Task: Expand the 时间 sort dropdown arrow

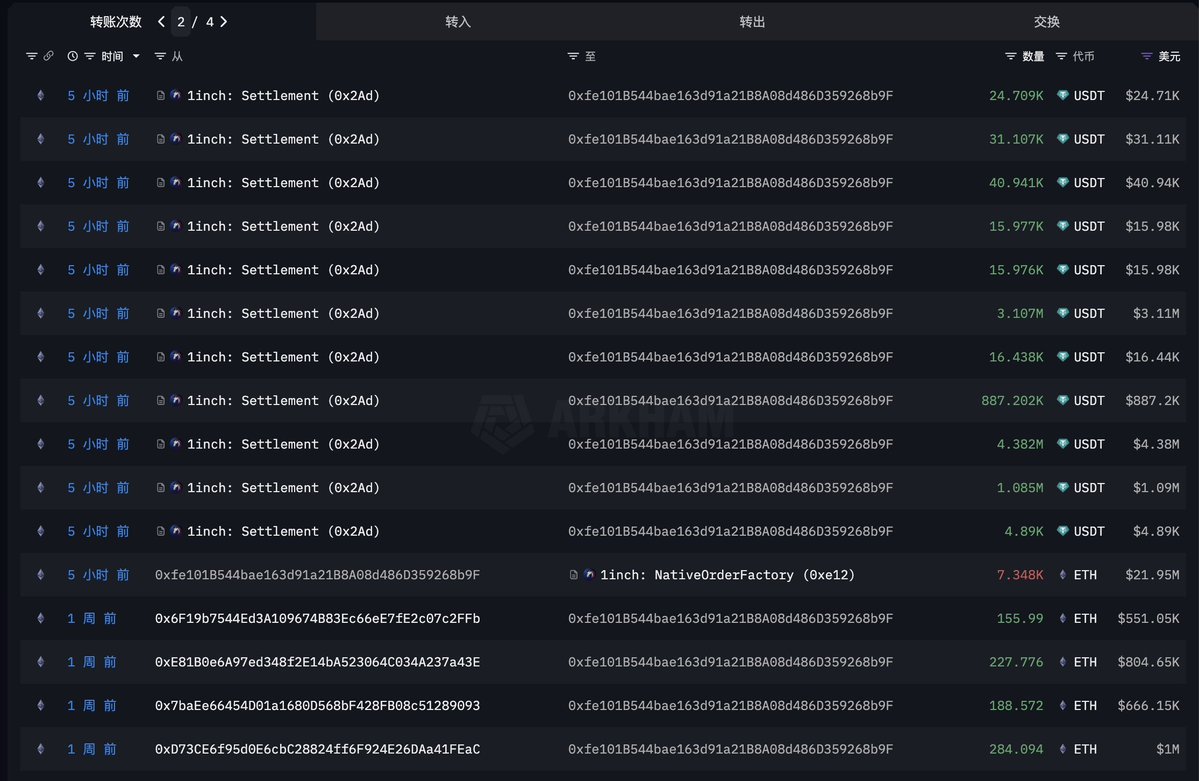Action: pos(136,56)
